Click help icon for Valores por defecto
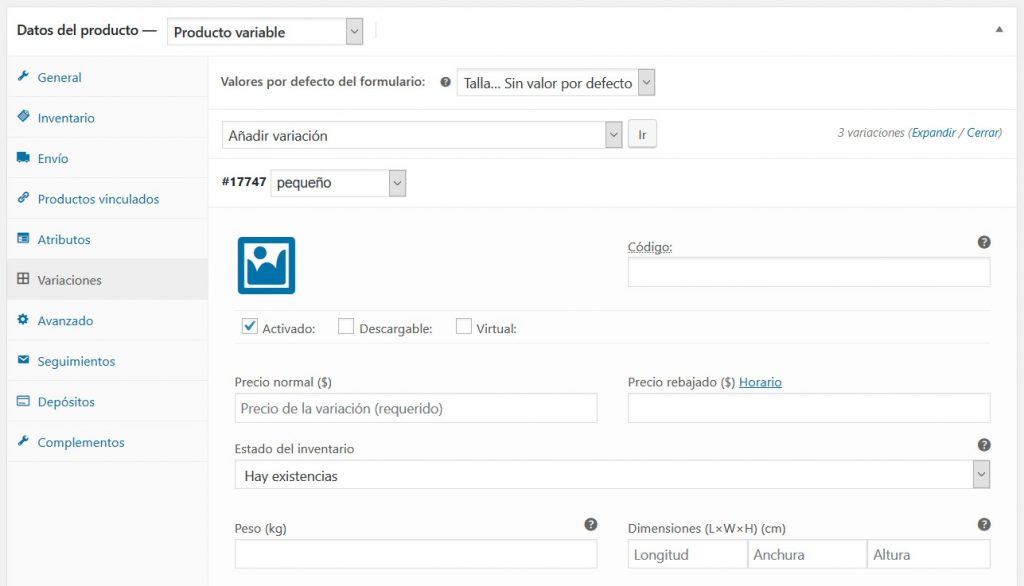Screen dimensions: 1024x586 (445, 83)
